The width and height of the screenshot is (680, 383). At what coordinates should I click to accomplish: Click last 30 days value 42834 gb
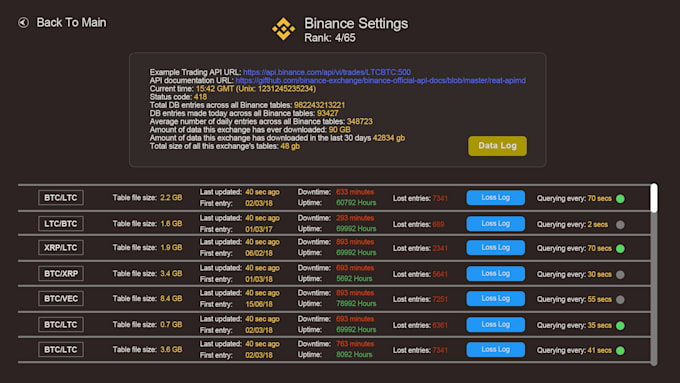(x=389, y=138)
